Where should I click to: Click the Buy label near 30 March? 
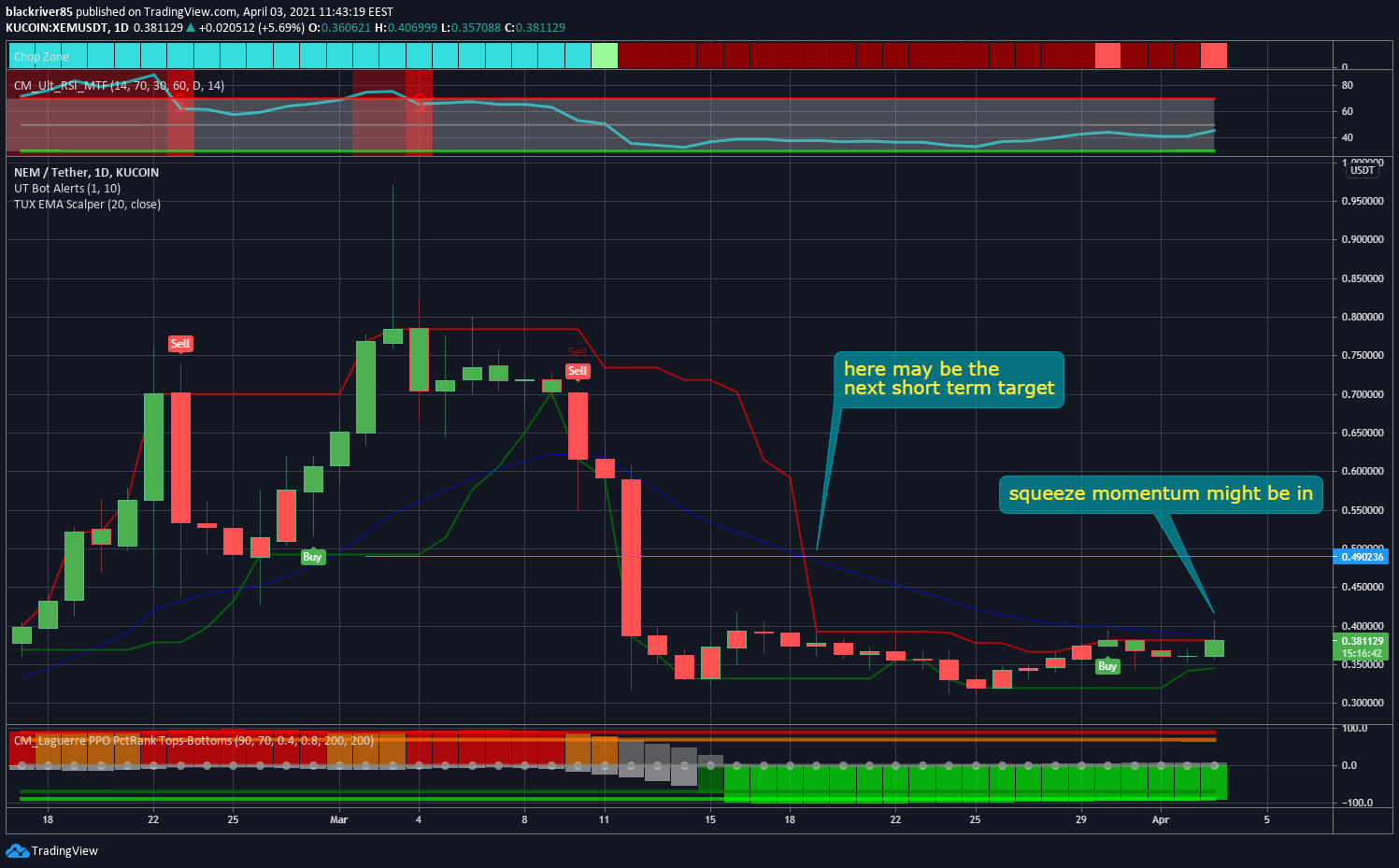1107,666
